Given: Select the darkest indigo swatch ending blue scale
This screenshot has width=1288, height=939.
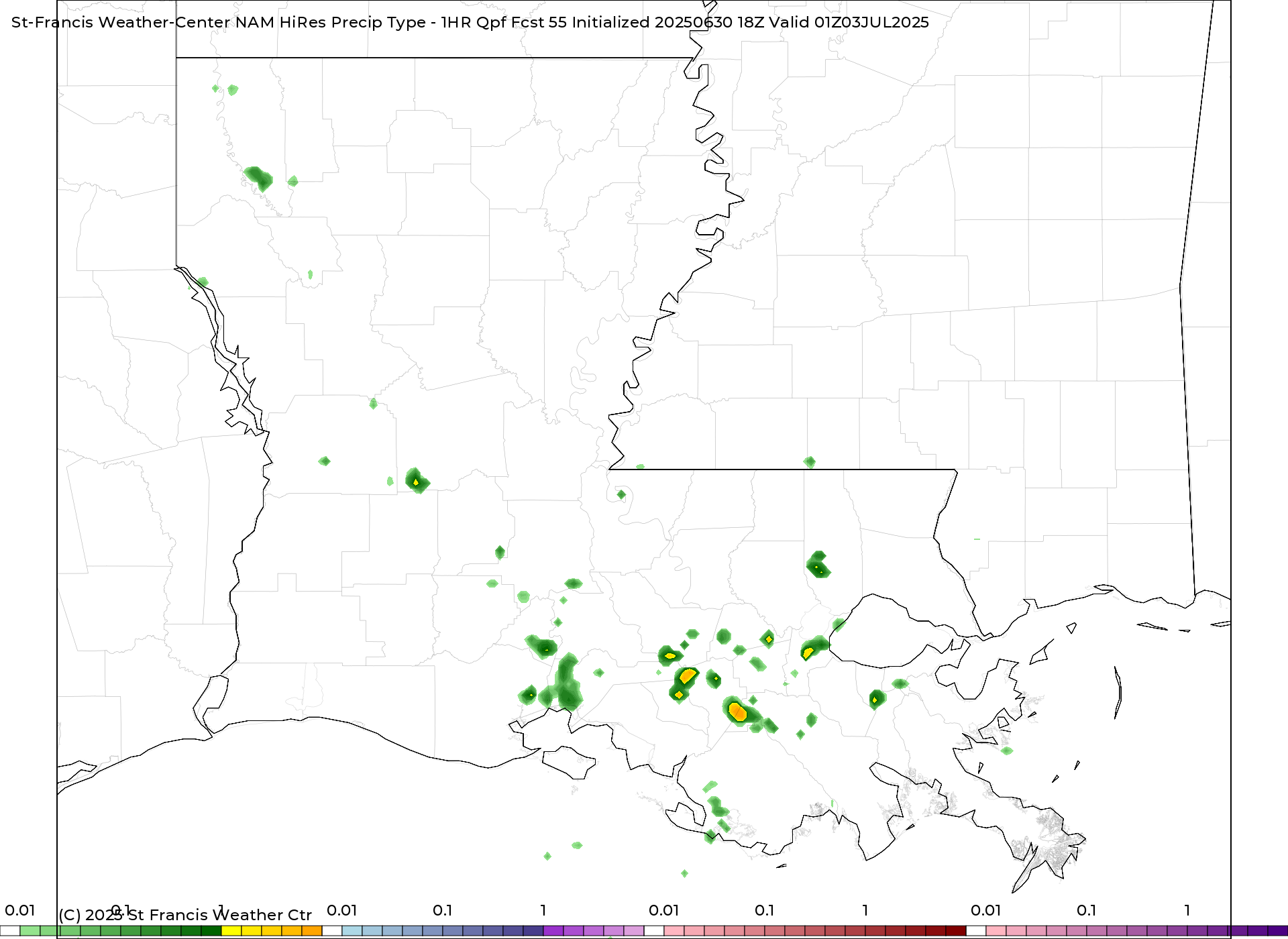Looking at the screenshot, I should click(x=533, y=931).
